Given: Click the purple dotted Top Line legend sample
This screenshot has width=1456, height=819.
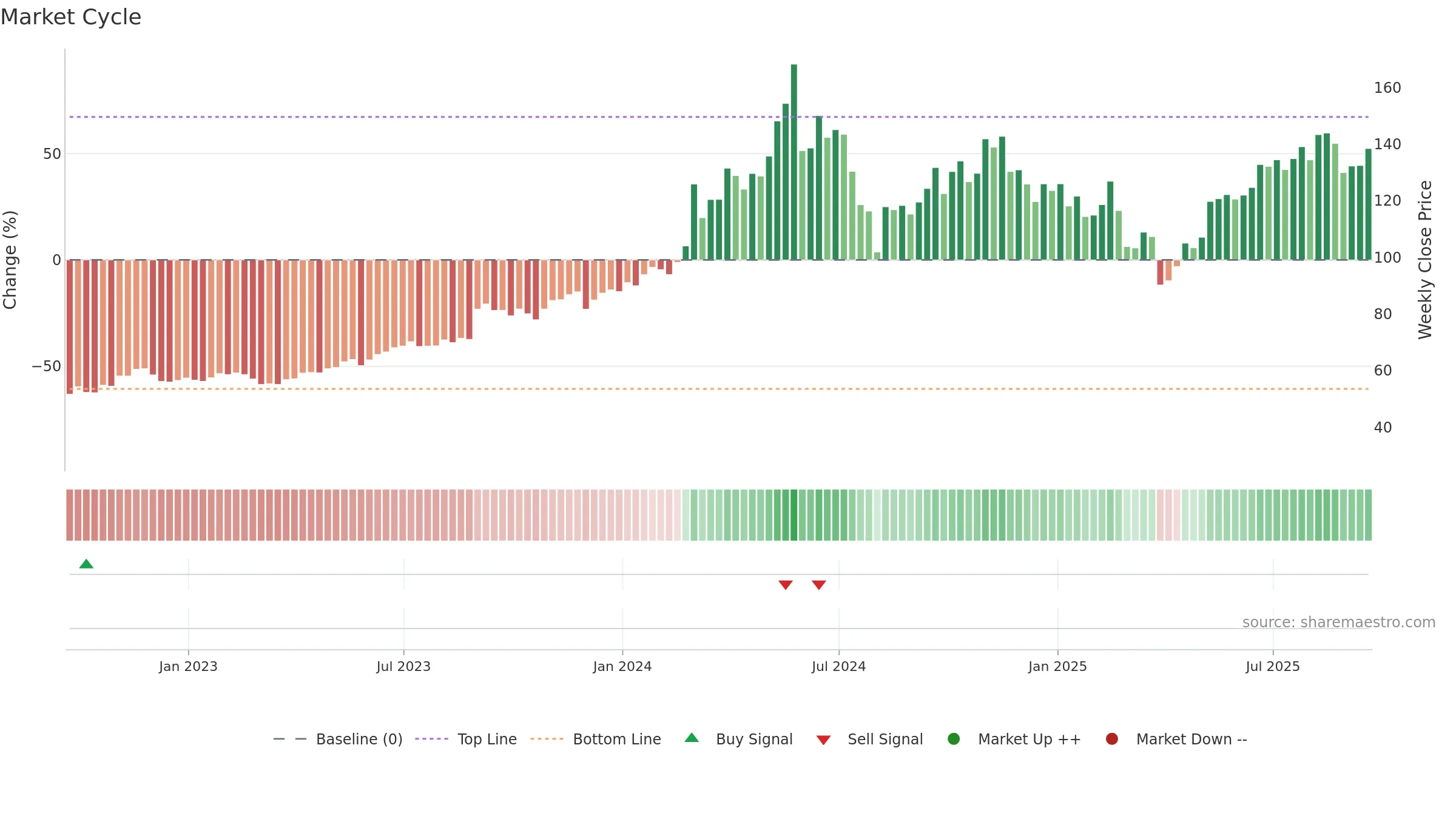Looking at the screenshot, I should click(431, 739).
